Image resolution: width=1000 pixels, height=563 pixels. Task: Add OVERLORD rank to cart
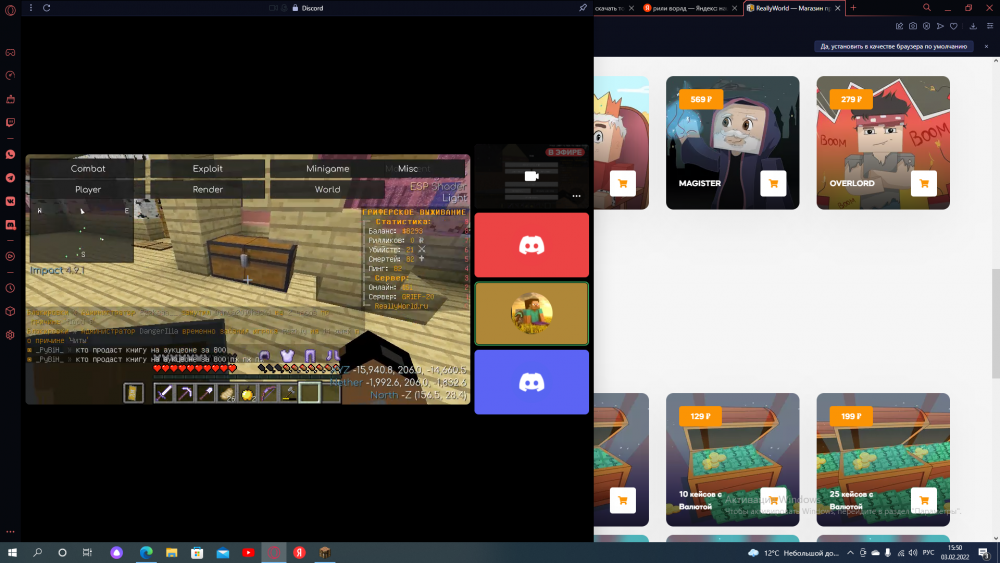click(x=923, y=184)
